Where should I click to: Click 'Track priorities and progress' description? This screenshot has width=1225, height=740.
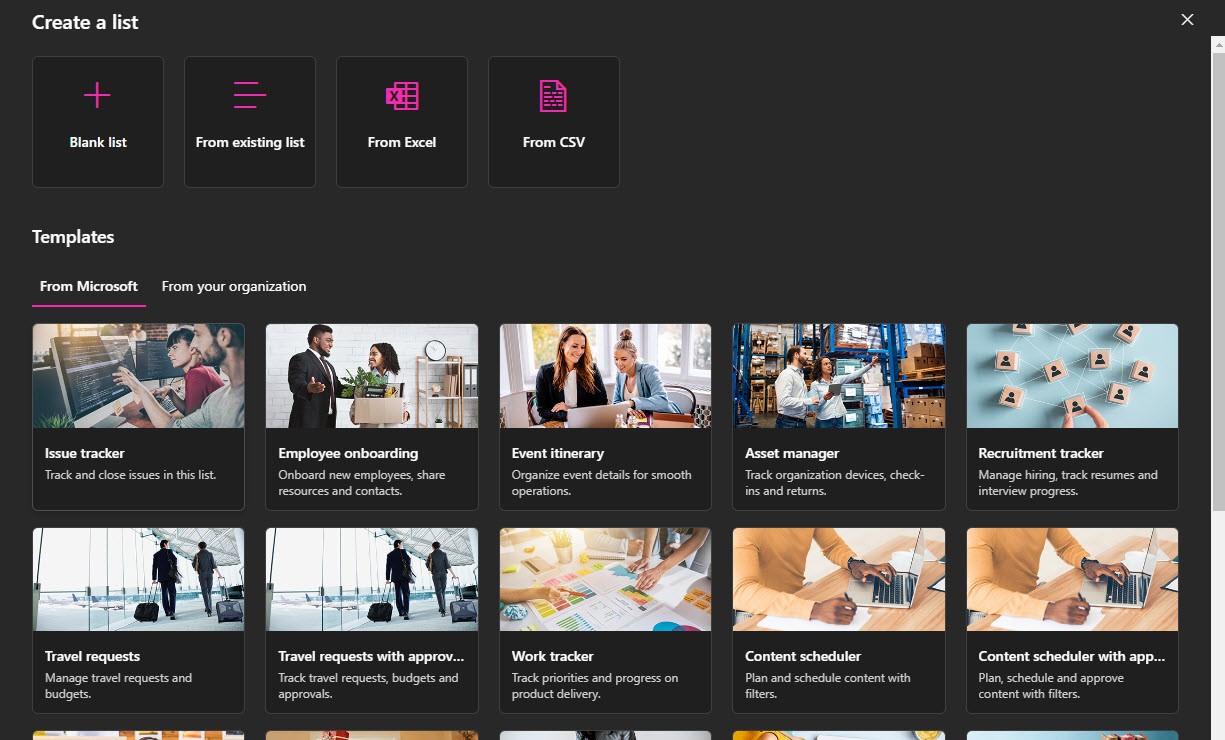coord(595,686)
